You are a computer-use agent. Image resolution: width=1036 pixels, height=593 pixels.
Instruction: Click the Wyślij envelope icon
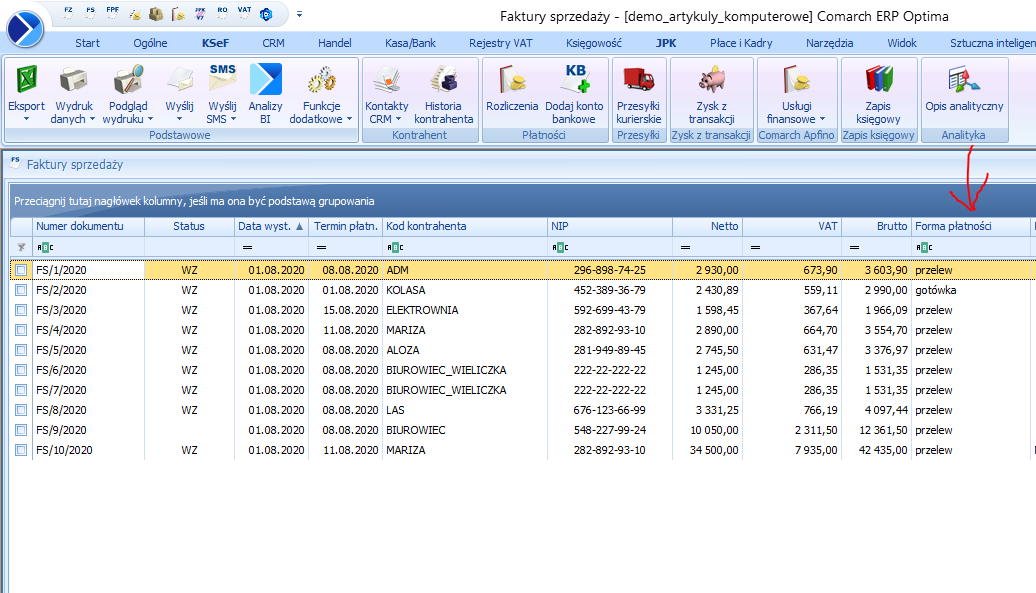click(x=180, y=80)
